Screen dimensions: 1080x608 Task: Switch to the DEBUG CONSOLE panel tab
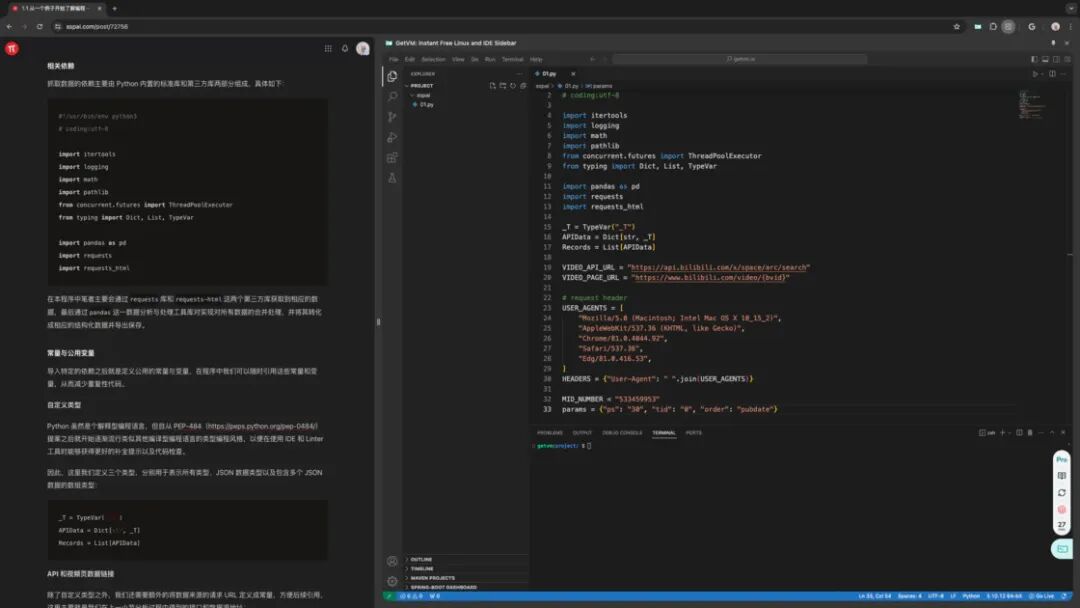click(x=622, y=432)
